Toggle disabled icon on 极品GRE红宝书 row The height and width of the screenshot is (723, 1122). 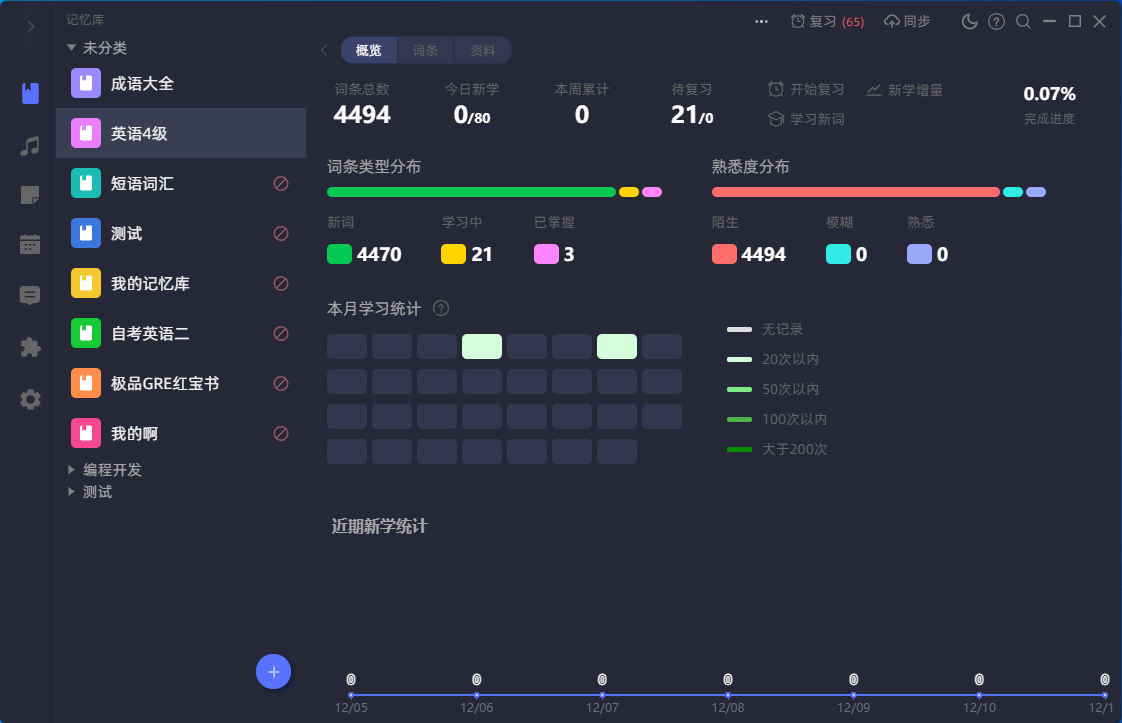tap(281, 384)
